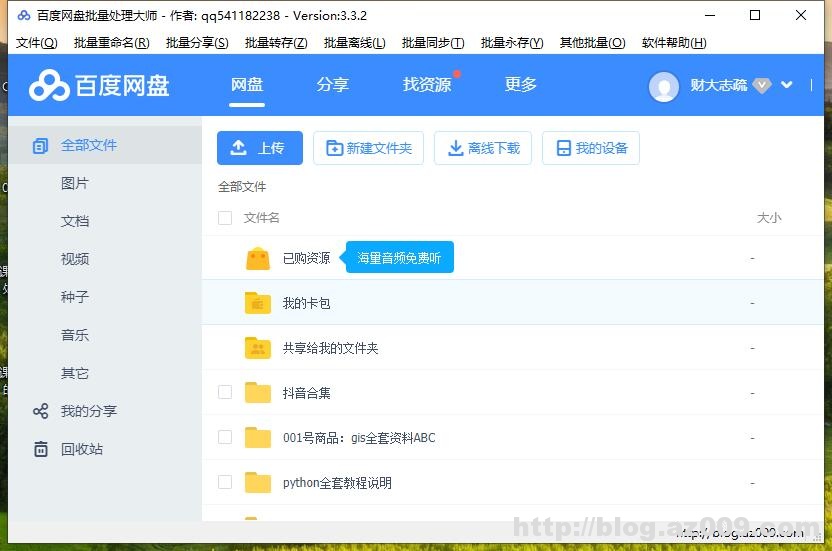Open the 共享给我的文件夹 shared folder icon

tap(258, 348)
